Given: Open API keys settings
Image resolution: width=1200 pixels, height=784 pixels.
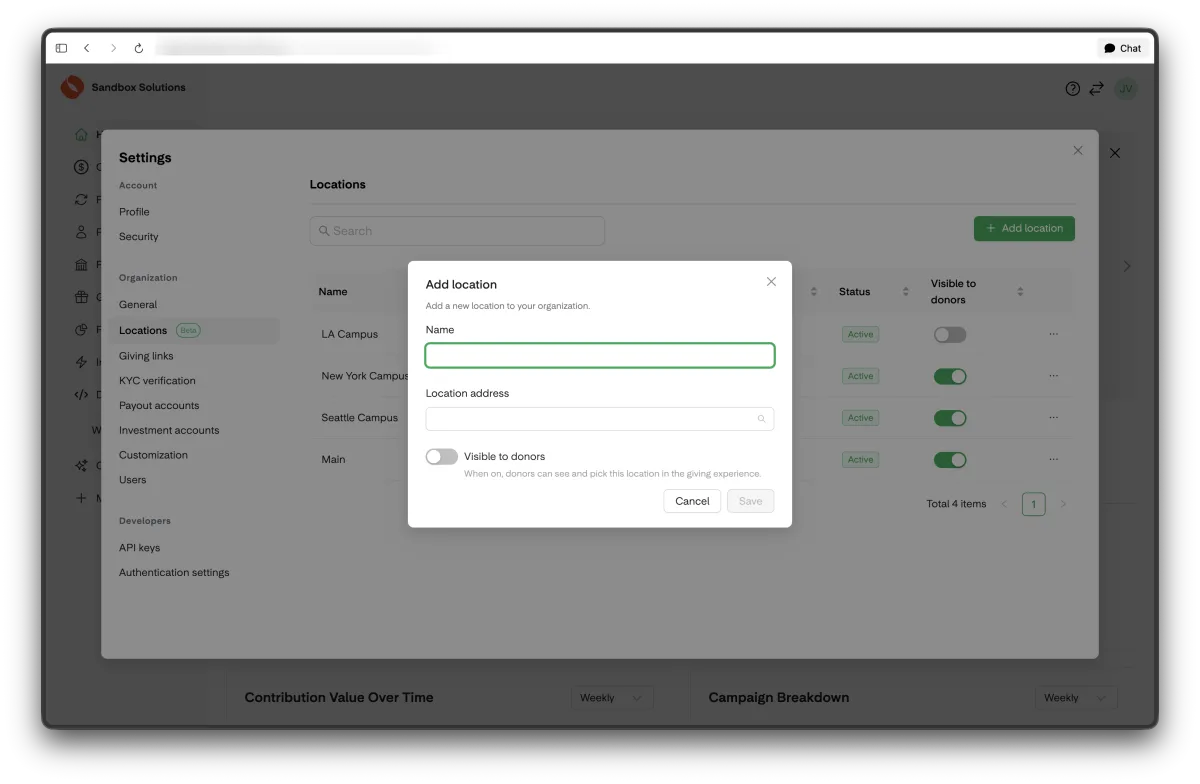Looking at the screenshot, I should pyautogui.click(x=139, y=548).
